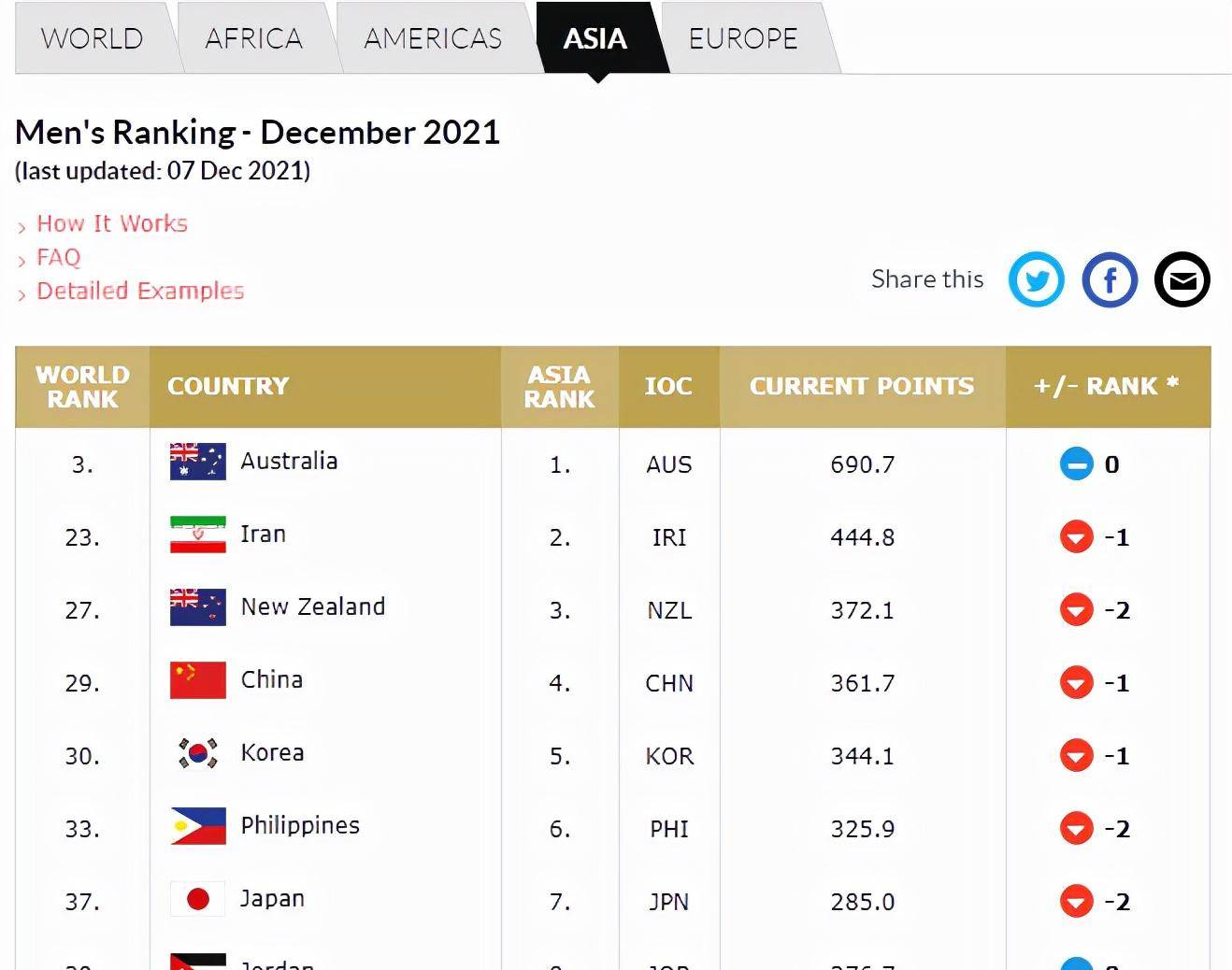Share ranking by email icon
1232x970 pixels.
tap(1182, 279)
